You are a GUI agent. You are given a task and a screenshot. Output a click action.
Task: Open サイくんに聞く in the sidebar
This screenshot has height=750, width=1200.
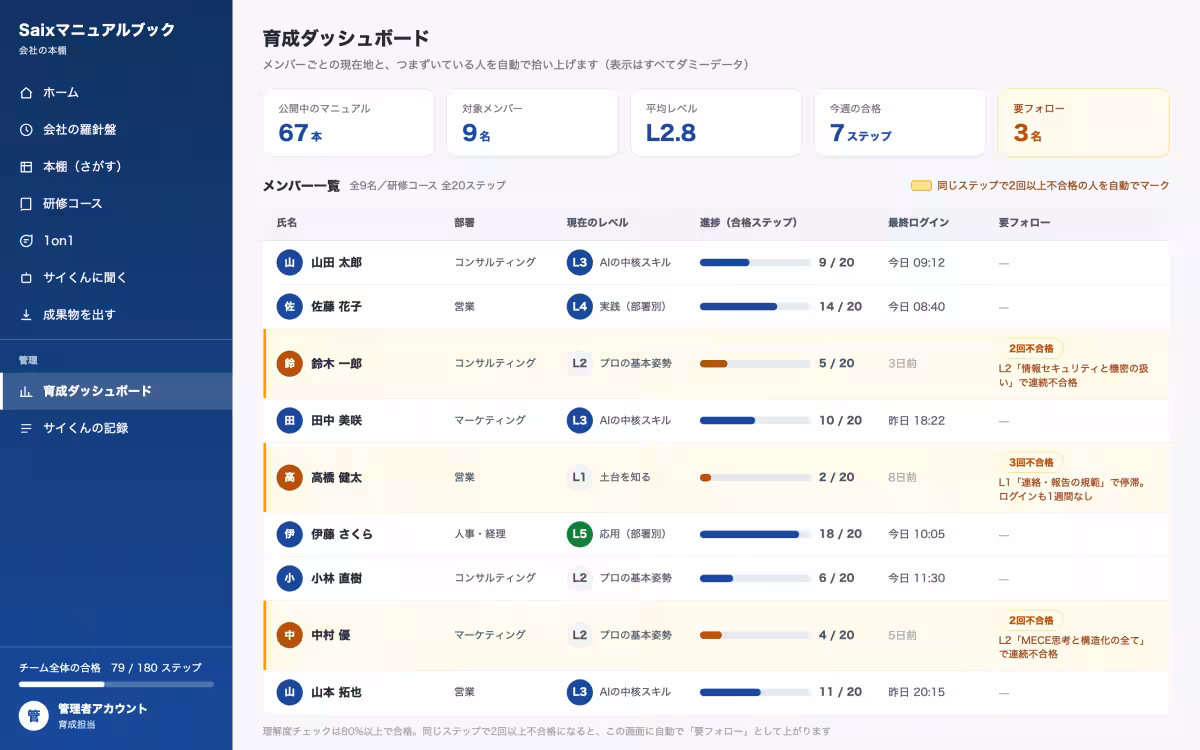(116, 277)
